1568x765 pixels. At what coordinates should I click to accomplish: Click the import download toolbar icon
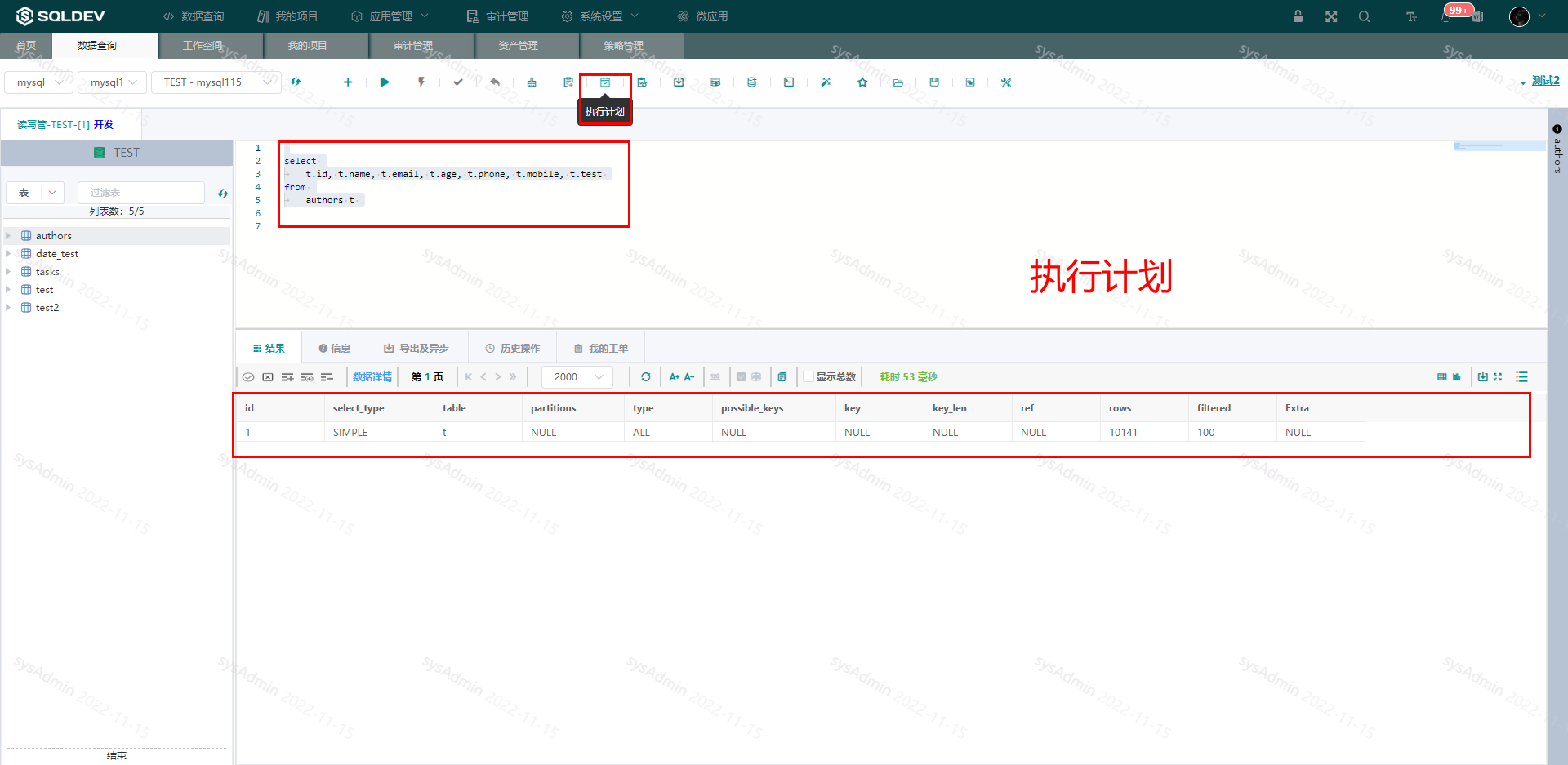click(x=679, y=82)
